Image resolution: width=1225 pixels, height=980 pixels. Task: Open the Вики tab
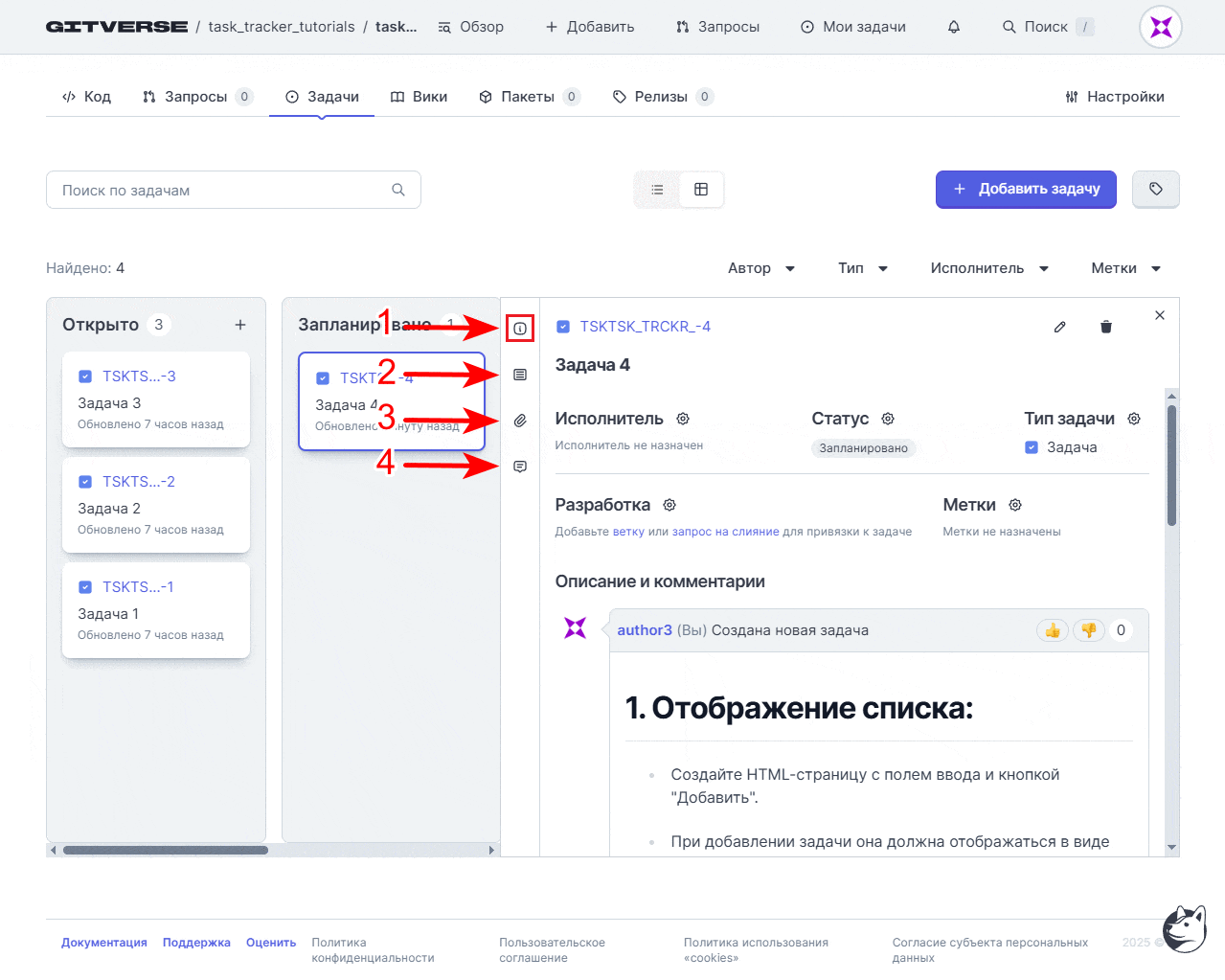(x=419, y=97)
